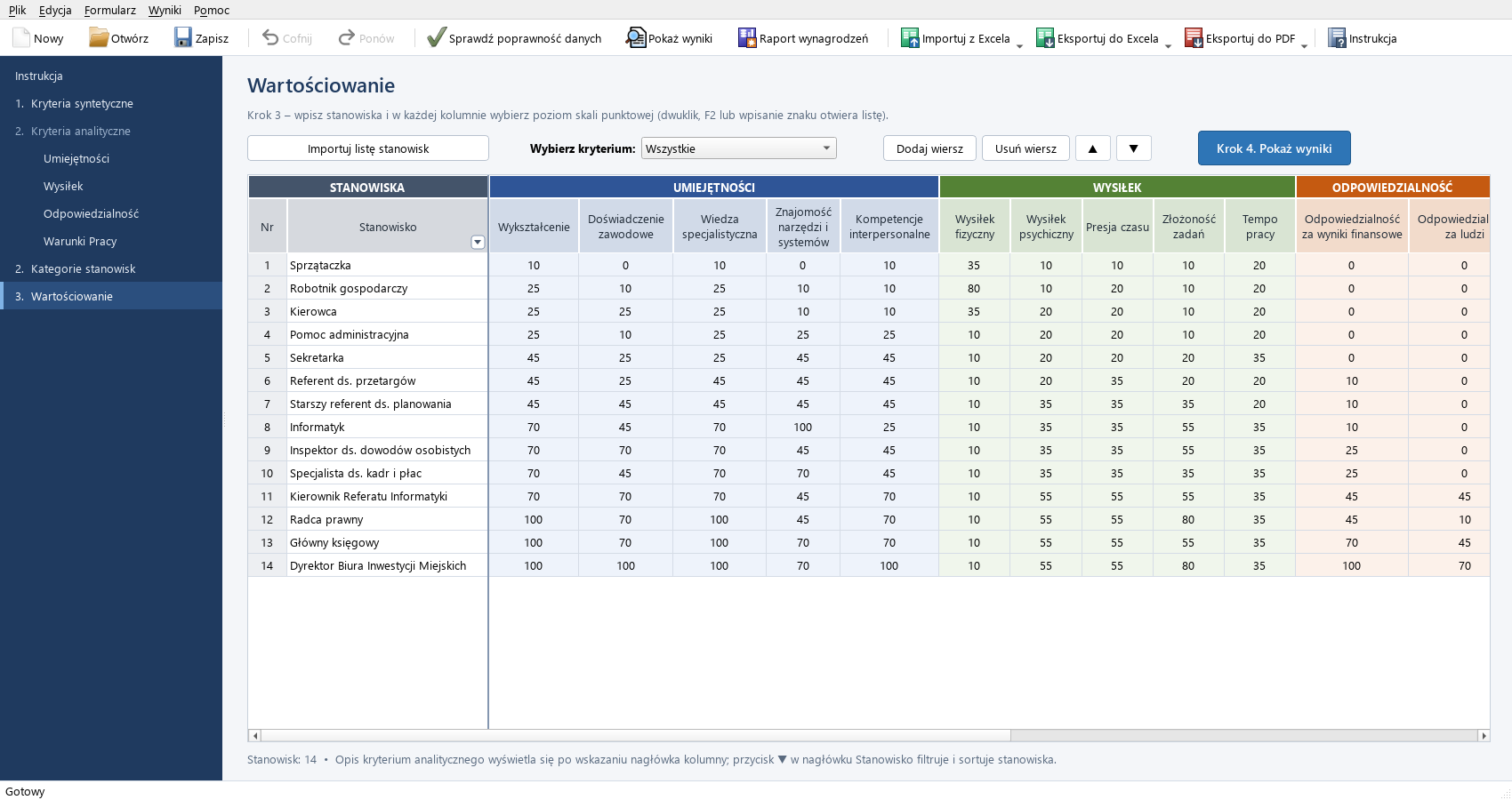Click the Usuń wiersz button
Image resolution: width=1512 pixels, height=800 pixels.
[x=1025, y=148]
